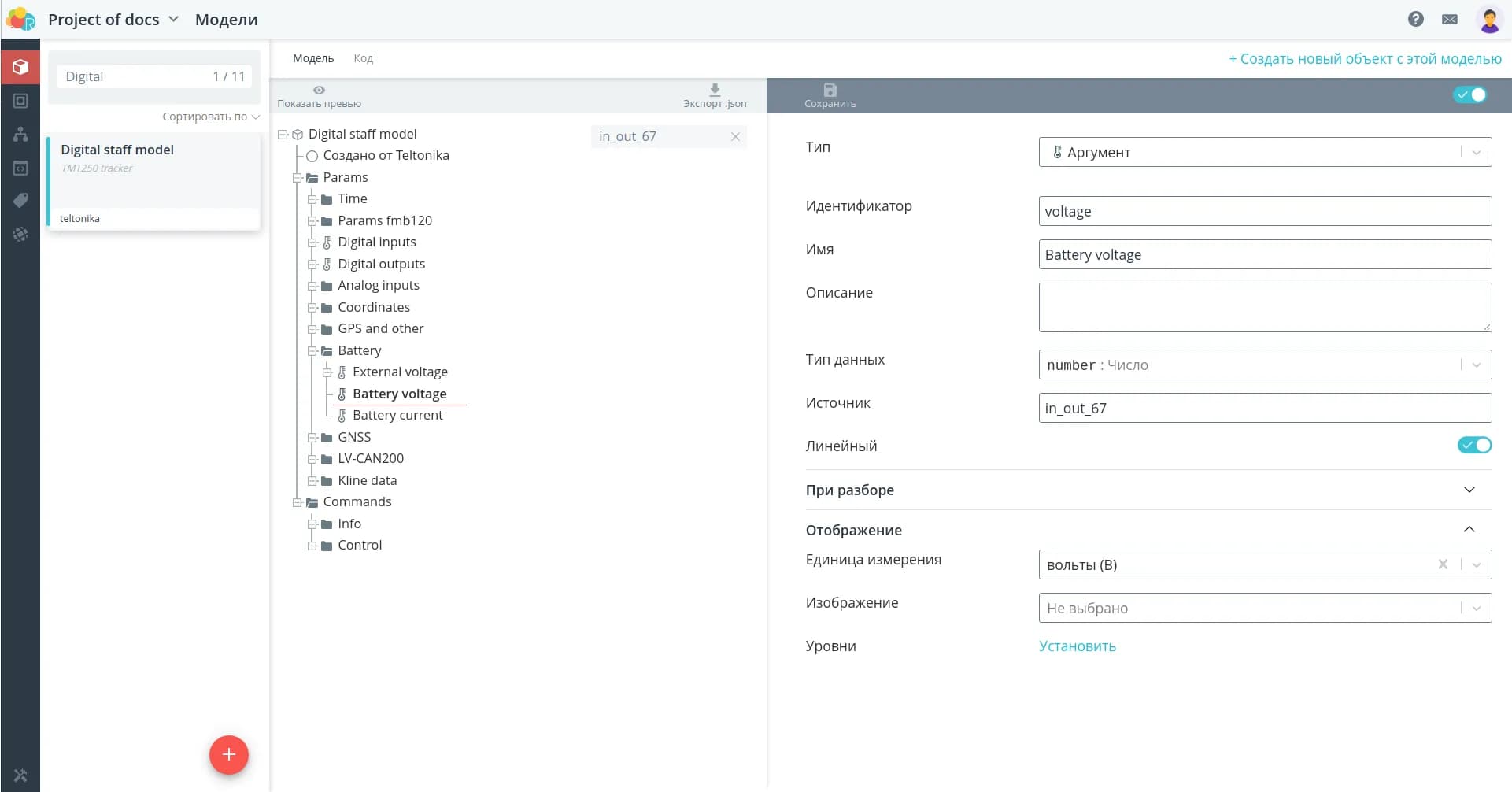
Task: Click the Установить levels link
Action: 1077,646
